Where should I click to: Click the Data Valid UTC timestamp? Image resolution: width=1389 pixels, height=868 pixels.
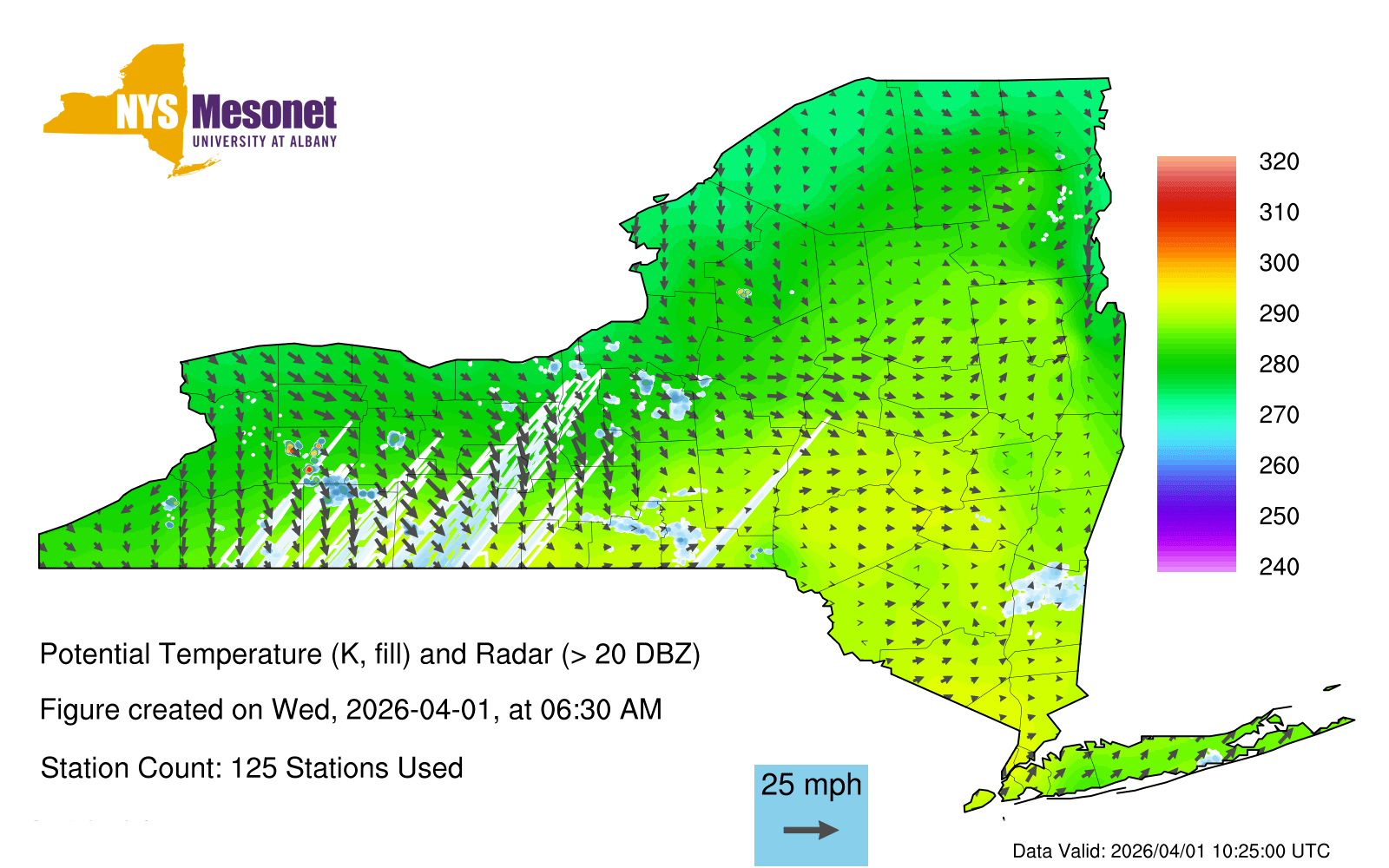[x=1171, y=851]
